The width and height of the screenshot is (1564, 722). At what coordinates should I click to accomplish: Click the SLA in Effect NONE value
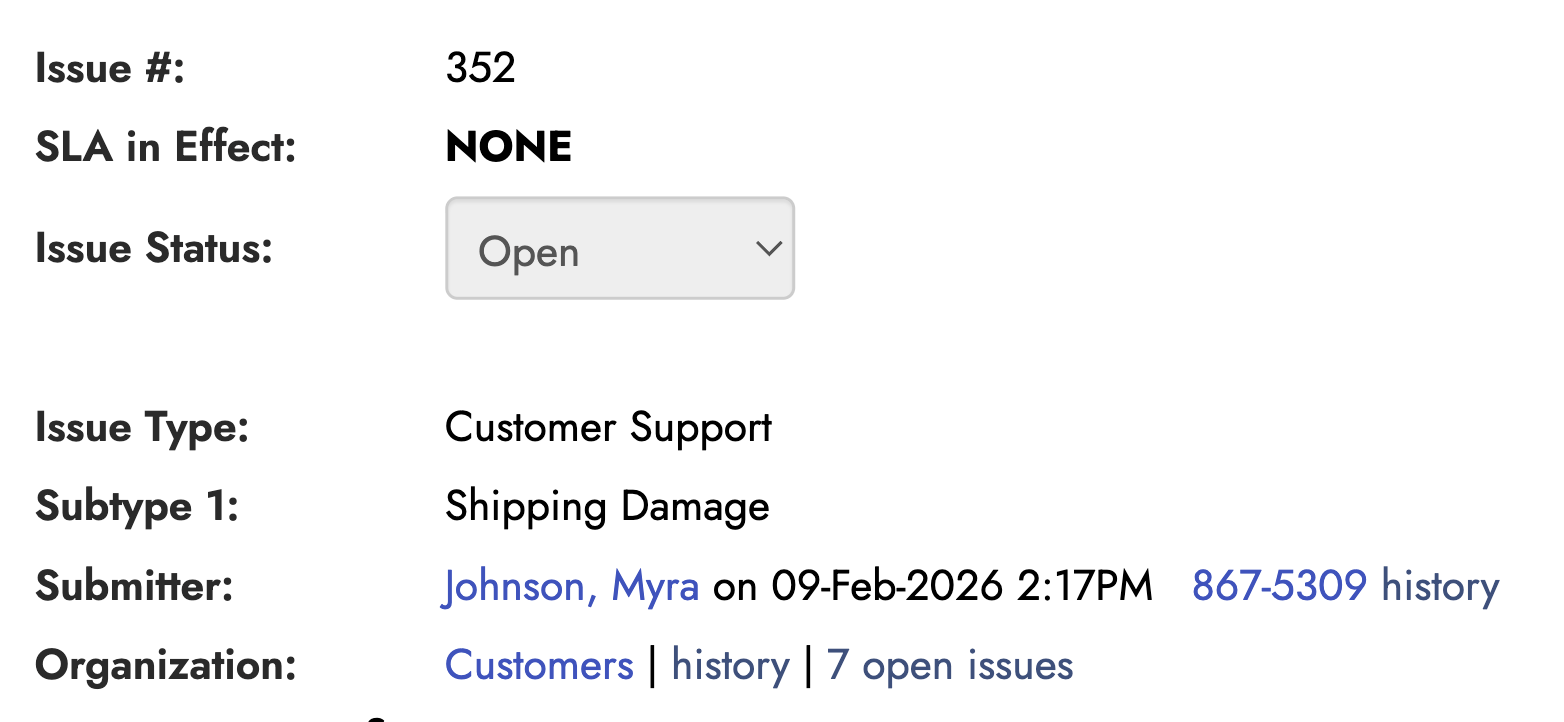point(508,146)
